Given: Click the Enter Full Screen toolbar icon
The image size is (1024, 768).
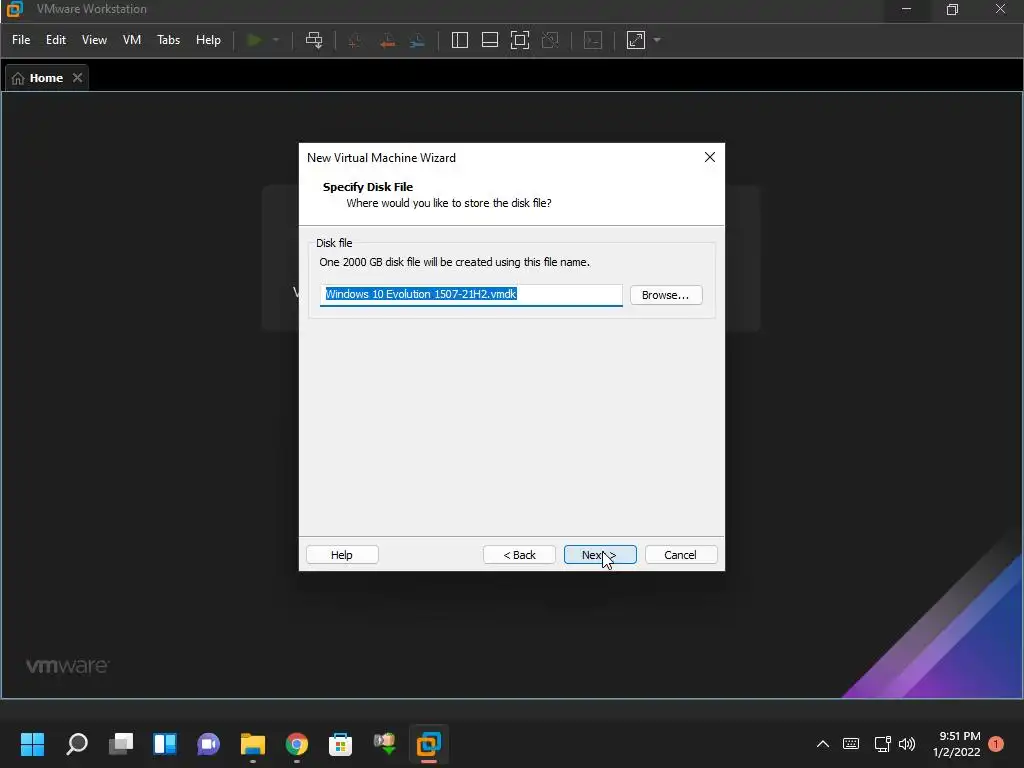Looking at the screenshot, I should click(x=520, y=40).
